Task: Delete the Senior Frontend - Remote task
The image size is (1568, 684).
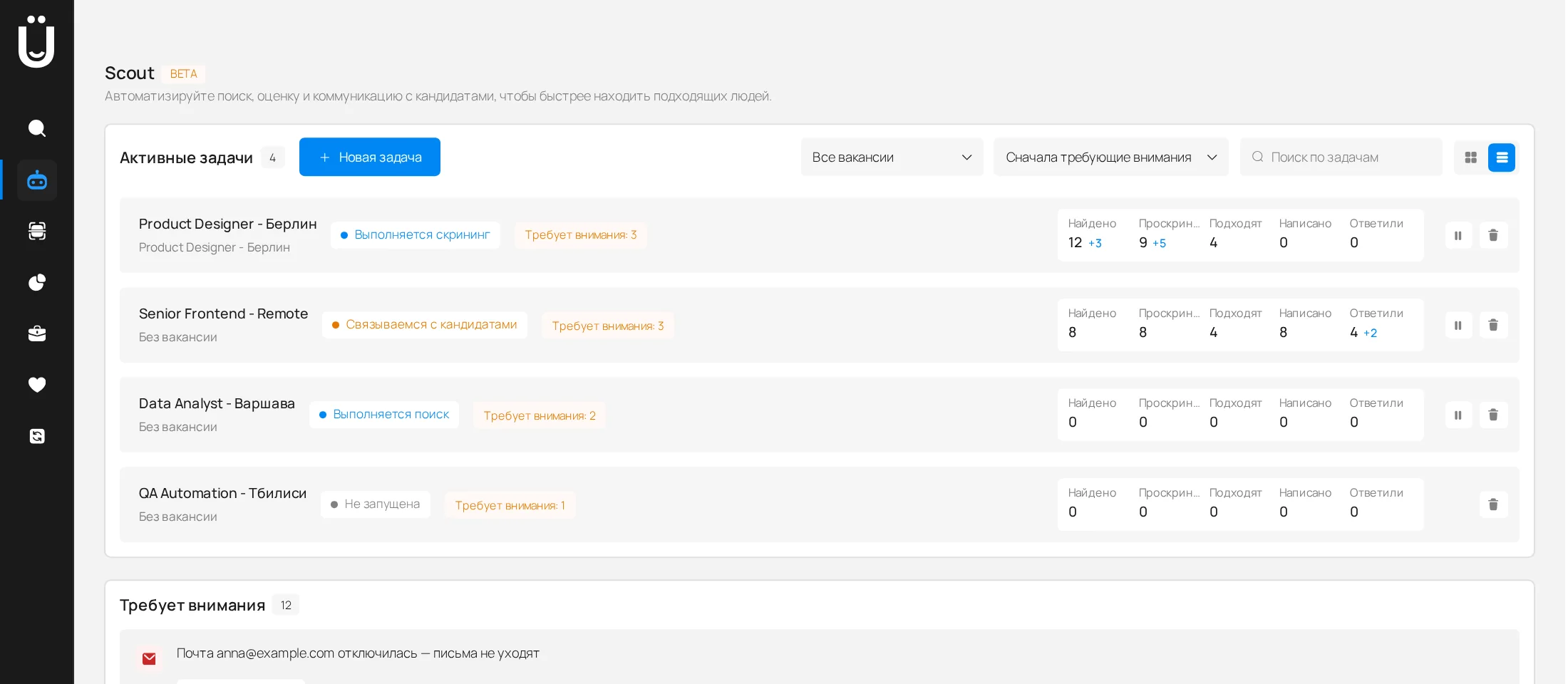Action: [1493, 325]
